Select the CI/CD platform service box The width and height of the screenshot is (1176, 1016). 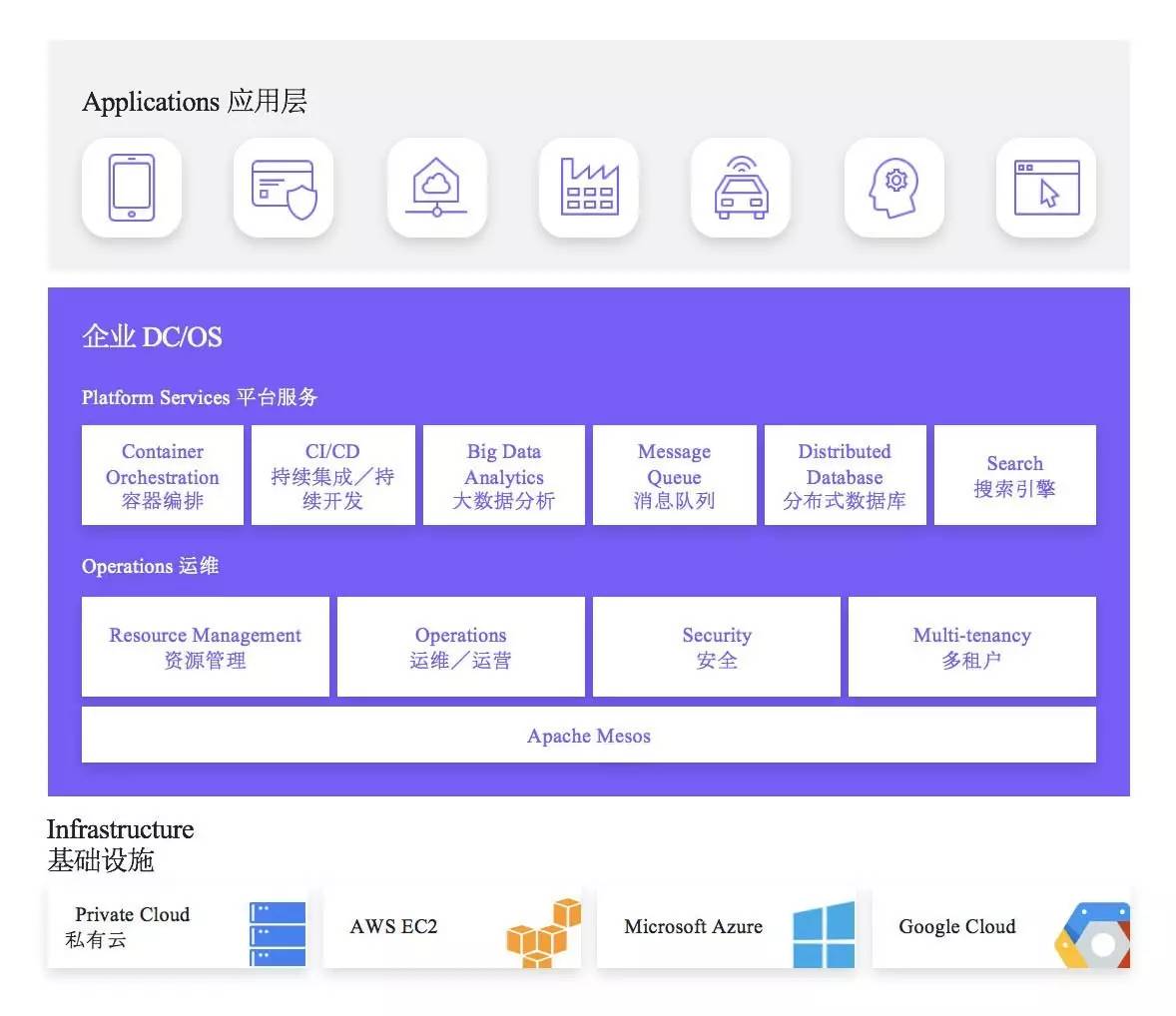[x=332, y=475]
